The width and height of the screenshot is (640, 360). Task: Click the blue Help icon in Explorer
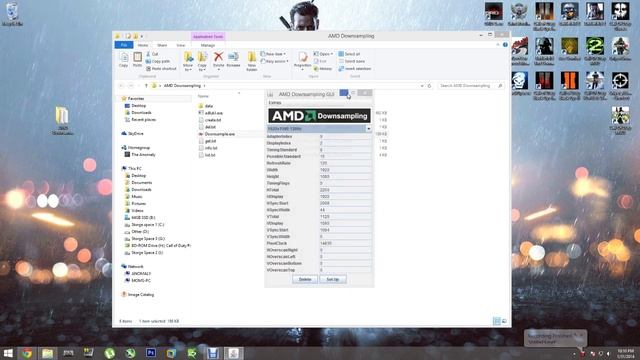pos(505,45)
